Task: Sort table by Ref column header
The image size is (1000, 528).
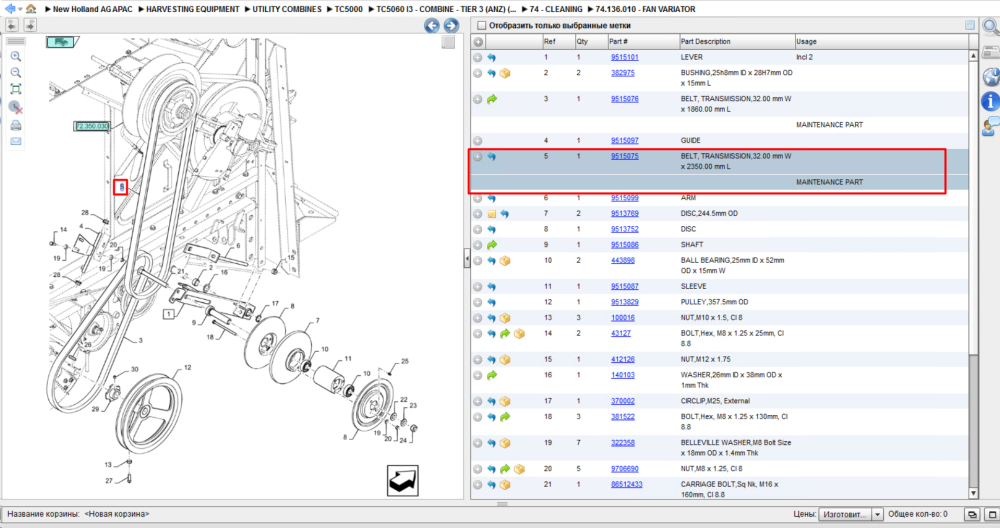Action: [x=558, y=41]
